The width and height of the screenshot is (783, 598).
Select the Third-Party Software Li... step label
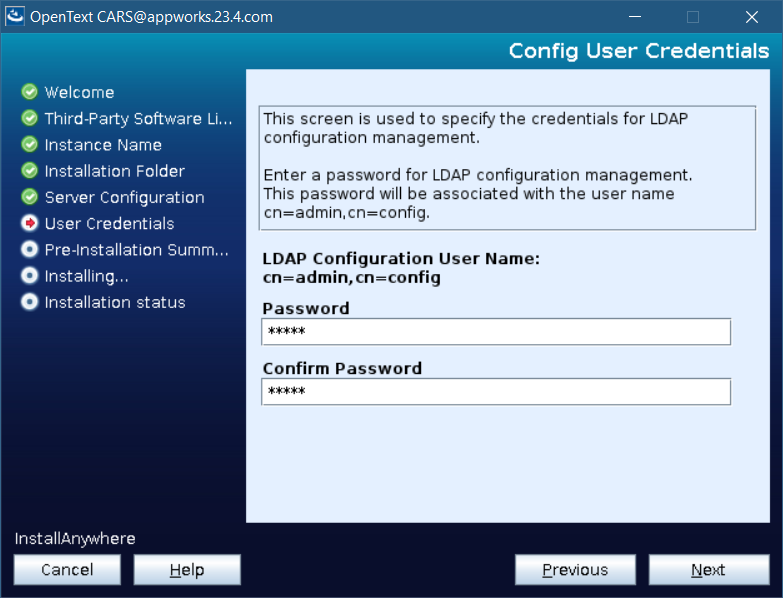click(138, 119)
